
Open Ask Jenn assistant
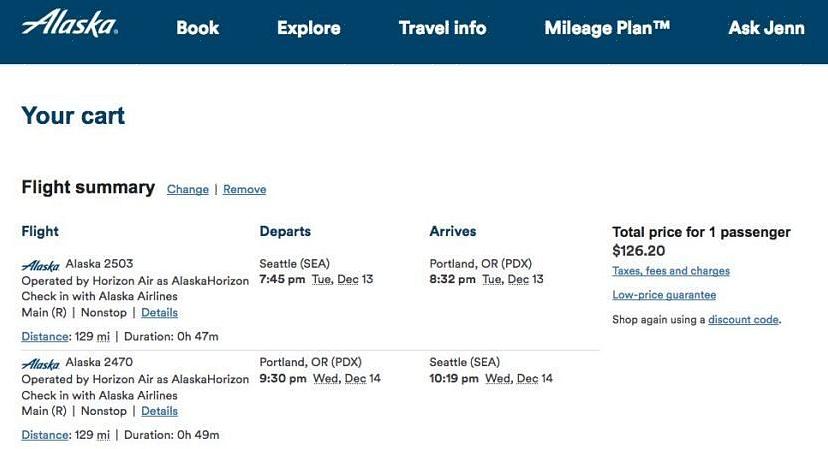click(x=767, y=28)
